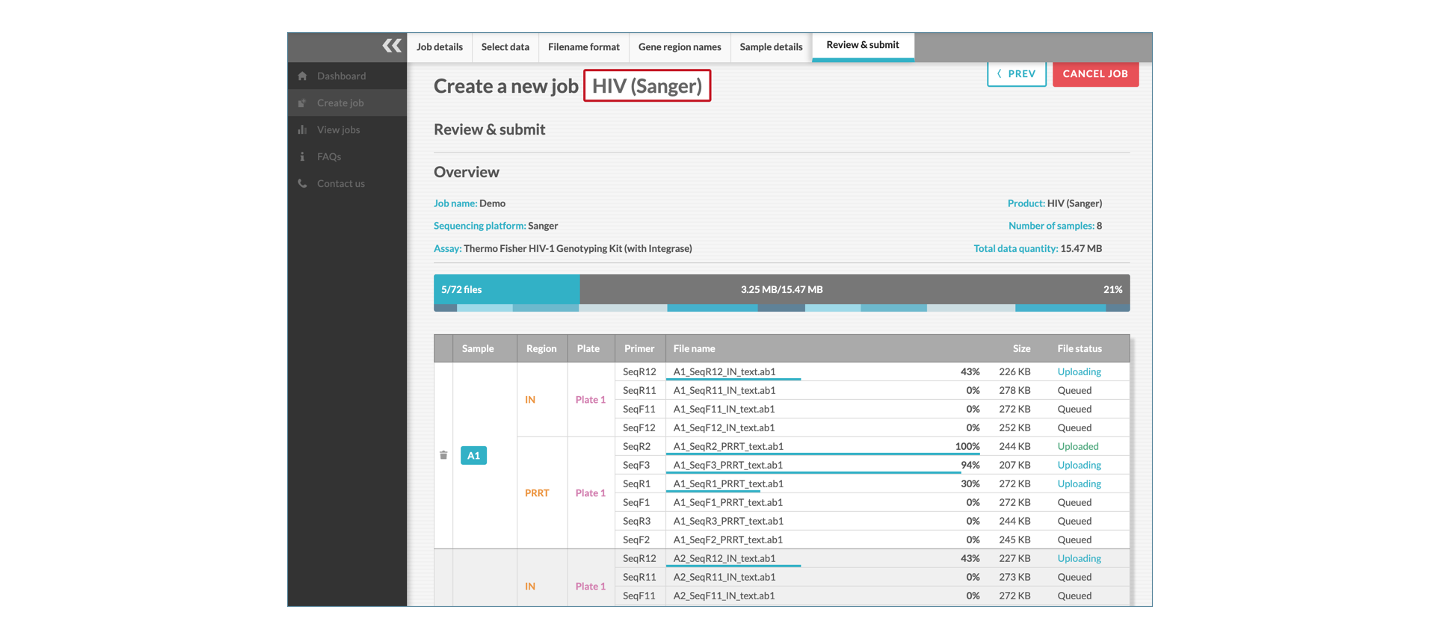Viewport: 1440px width, 640px height.
Task: Click the A1 sample badge
Action: pyautogui.click(x=474, y=455)
